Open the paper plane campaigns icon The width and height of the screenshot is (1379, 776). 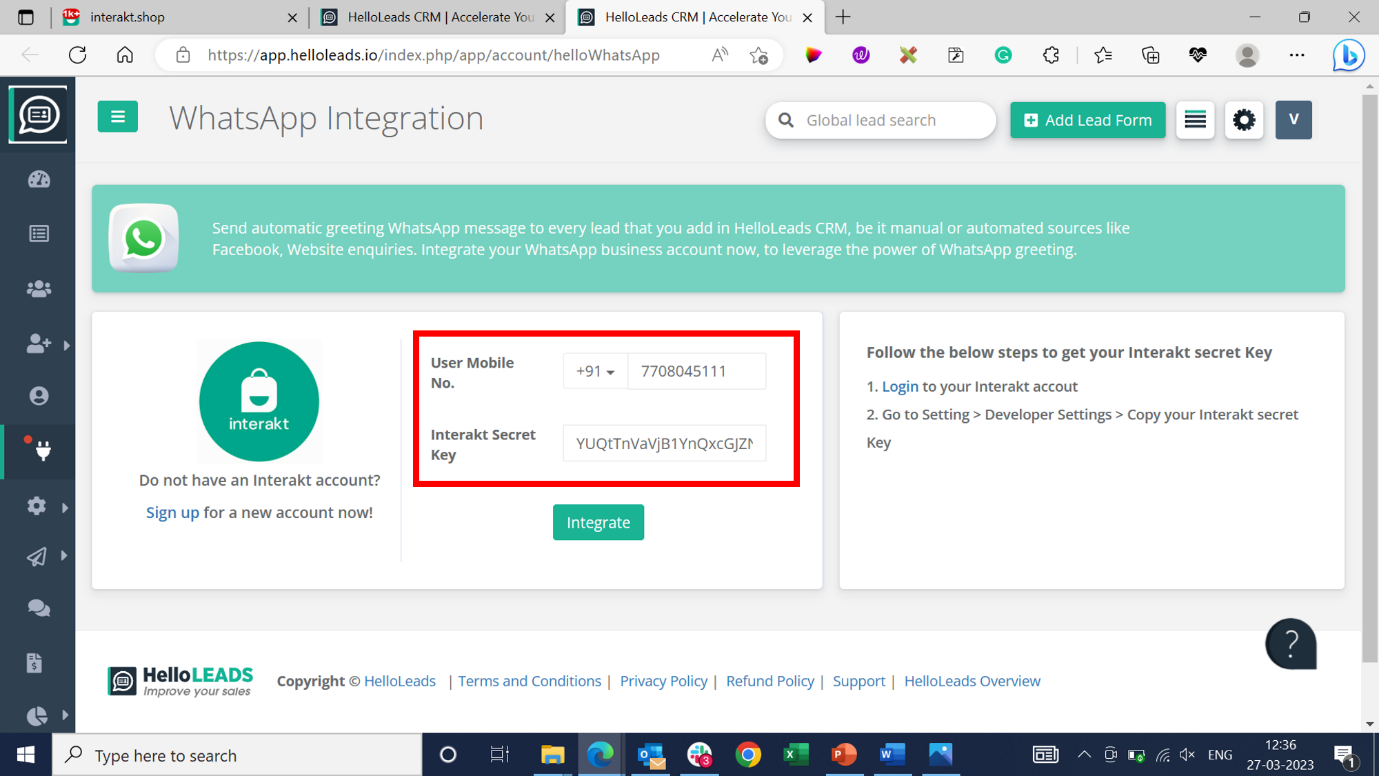tap(37, 557)
